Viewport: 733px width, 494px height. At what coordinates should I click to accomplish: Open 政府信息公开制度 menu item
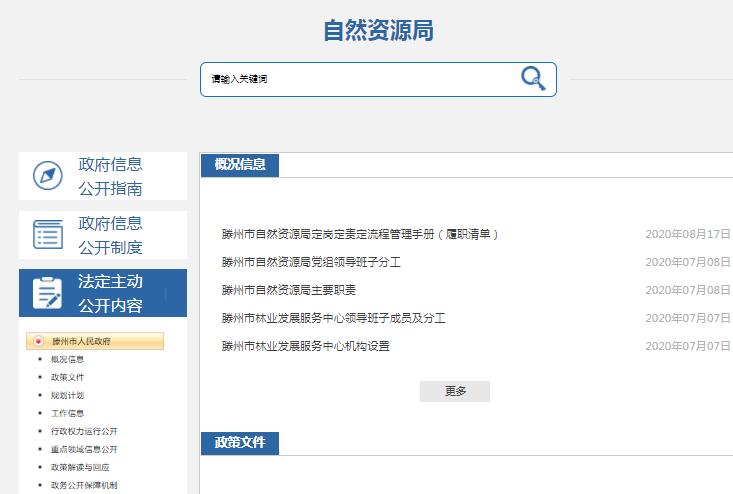pos(110,235)
